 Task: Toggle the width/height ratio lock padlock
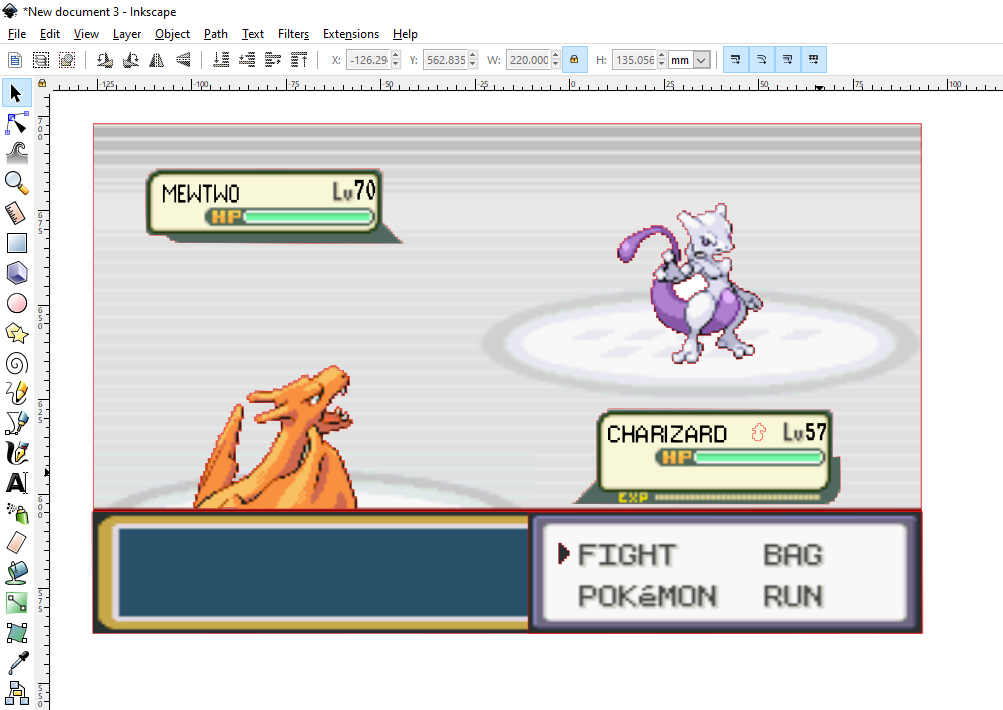point(574,59)
